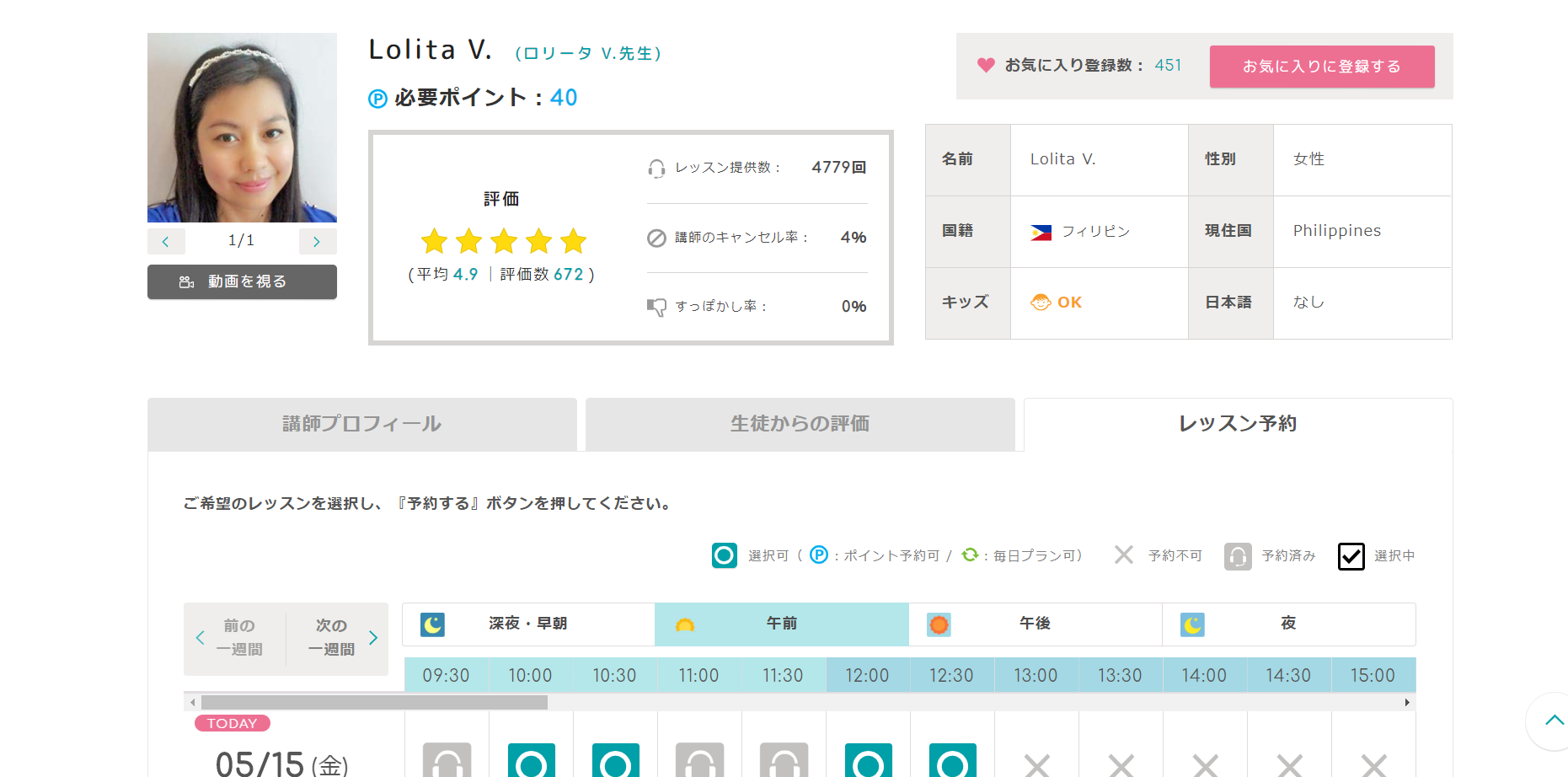Open the 講師プロフィール tab

coord(361,424)
